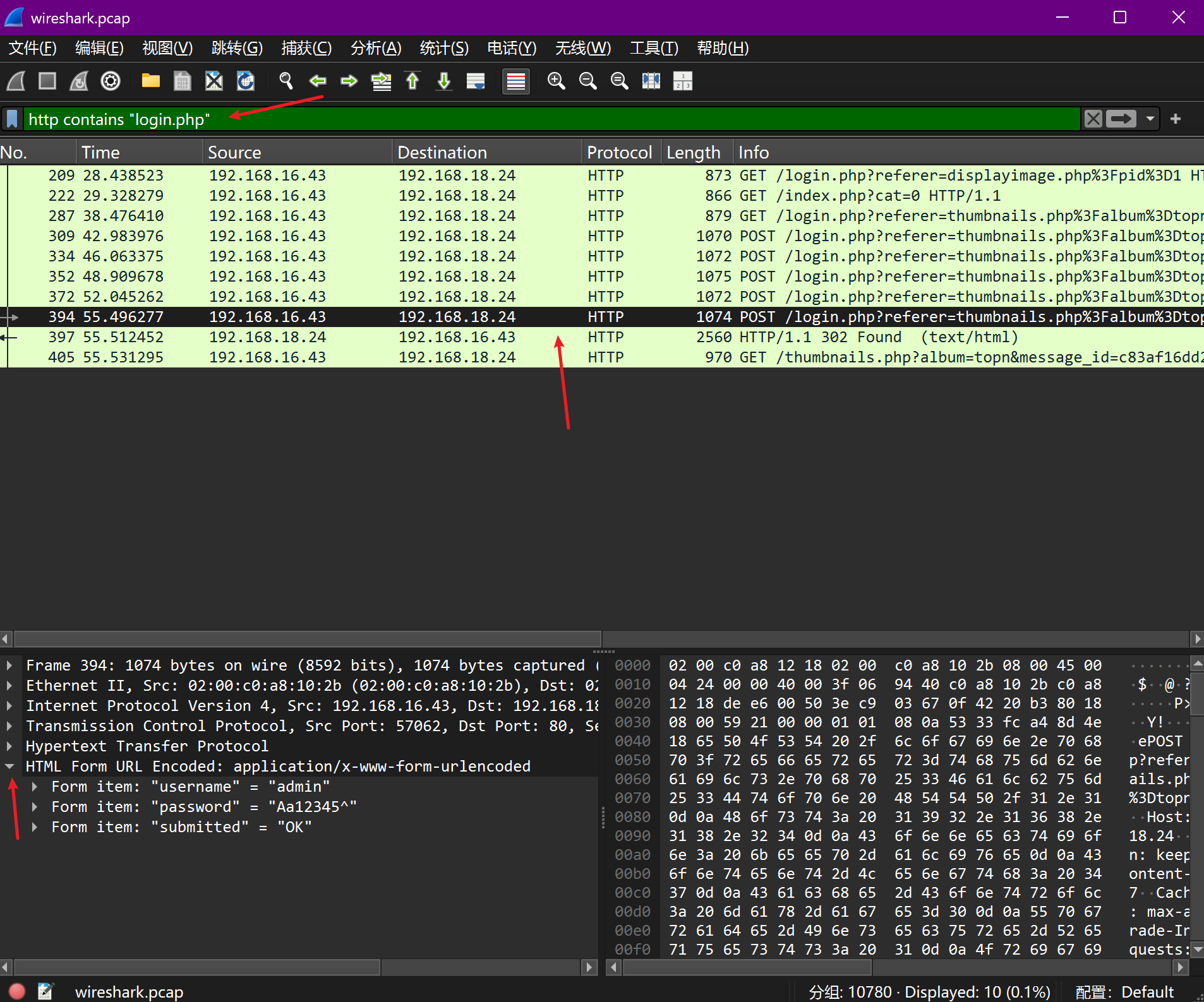Open the display filter bookmarks
The height and width of the screenshot is (1002, 1204).
pos(12,119)
